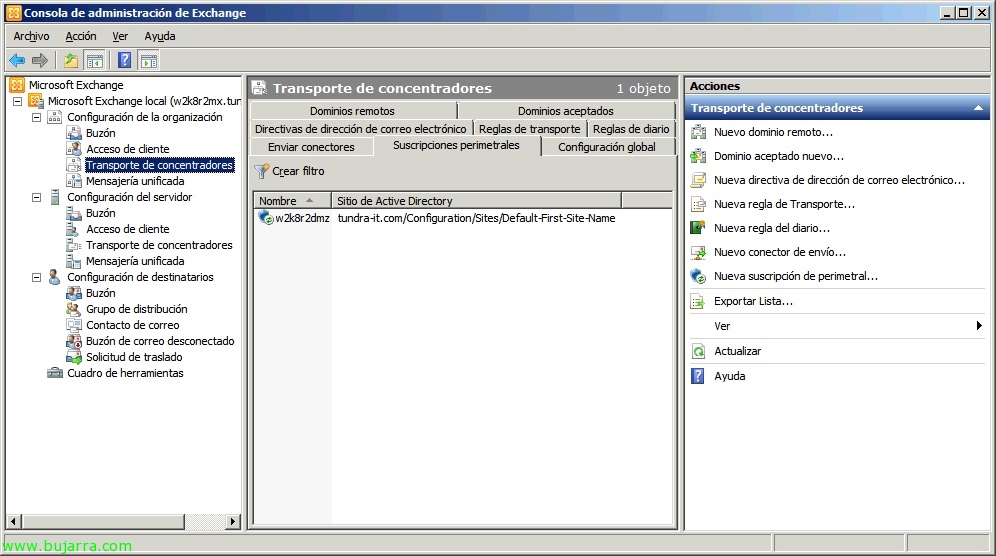The width and height of the screenshot is (996, 556).
Task: Collapse the Transporte de concentradores actions header
Action: (978, 108)
